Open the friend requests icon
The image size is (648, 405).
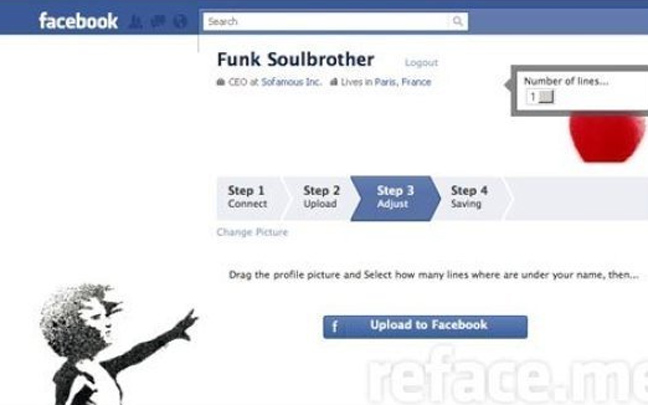136,21
